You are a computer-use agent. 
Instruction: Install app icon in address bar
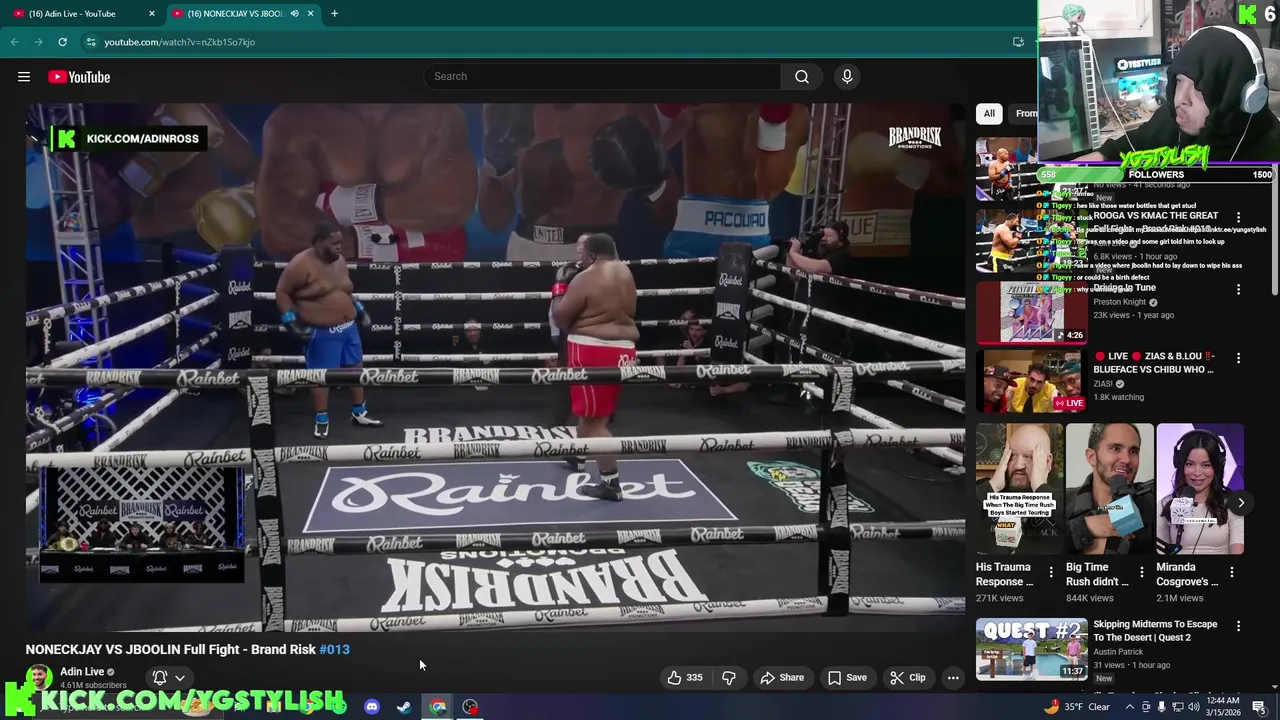pyautogui.click(x=1018, y=42)
